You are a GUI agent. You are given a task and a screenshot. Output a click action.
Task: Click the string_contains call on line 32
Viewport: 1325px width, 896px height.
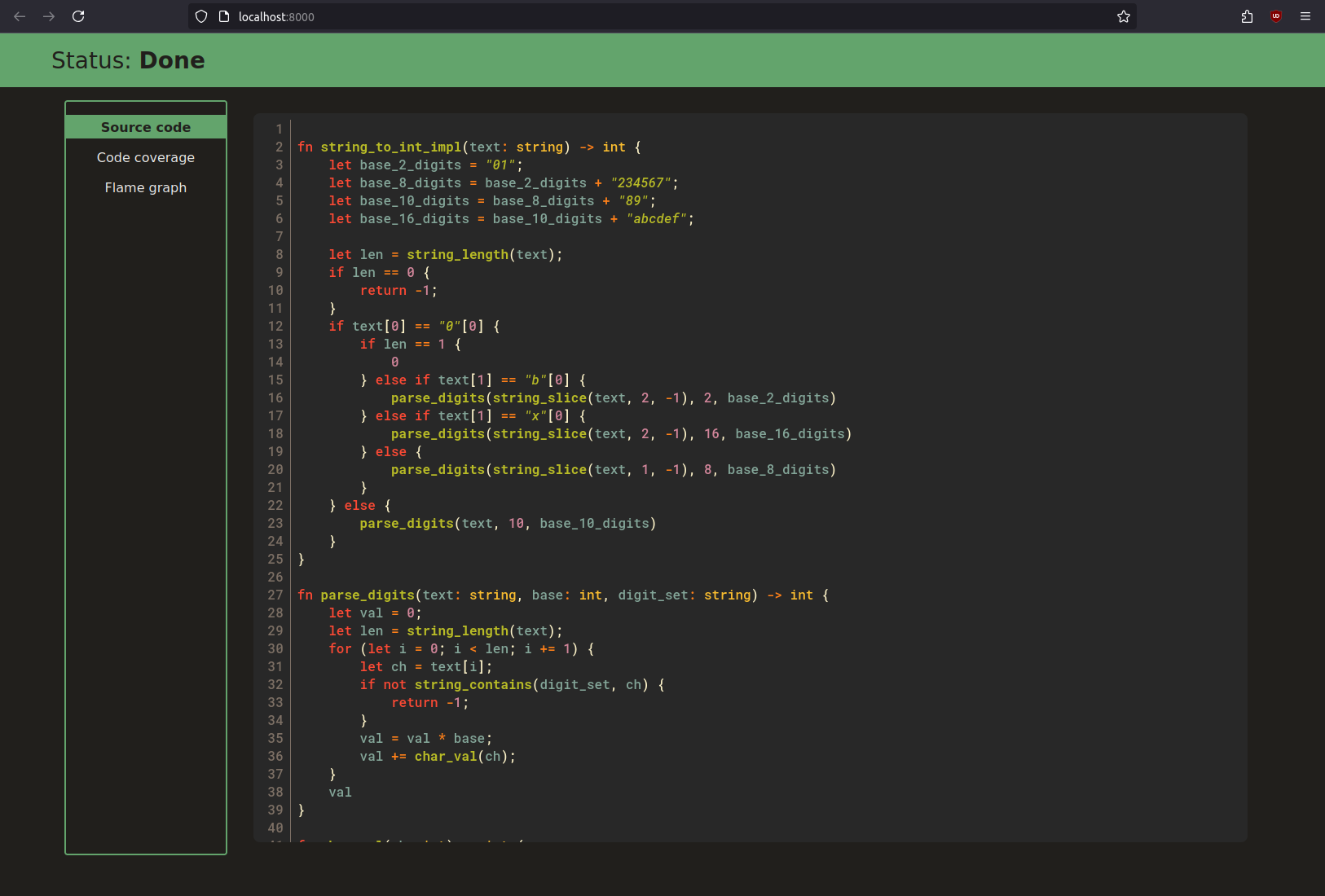[x=473, y=685]
